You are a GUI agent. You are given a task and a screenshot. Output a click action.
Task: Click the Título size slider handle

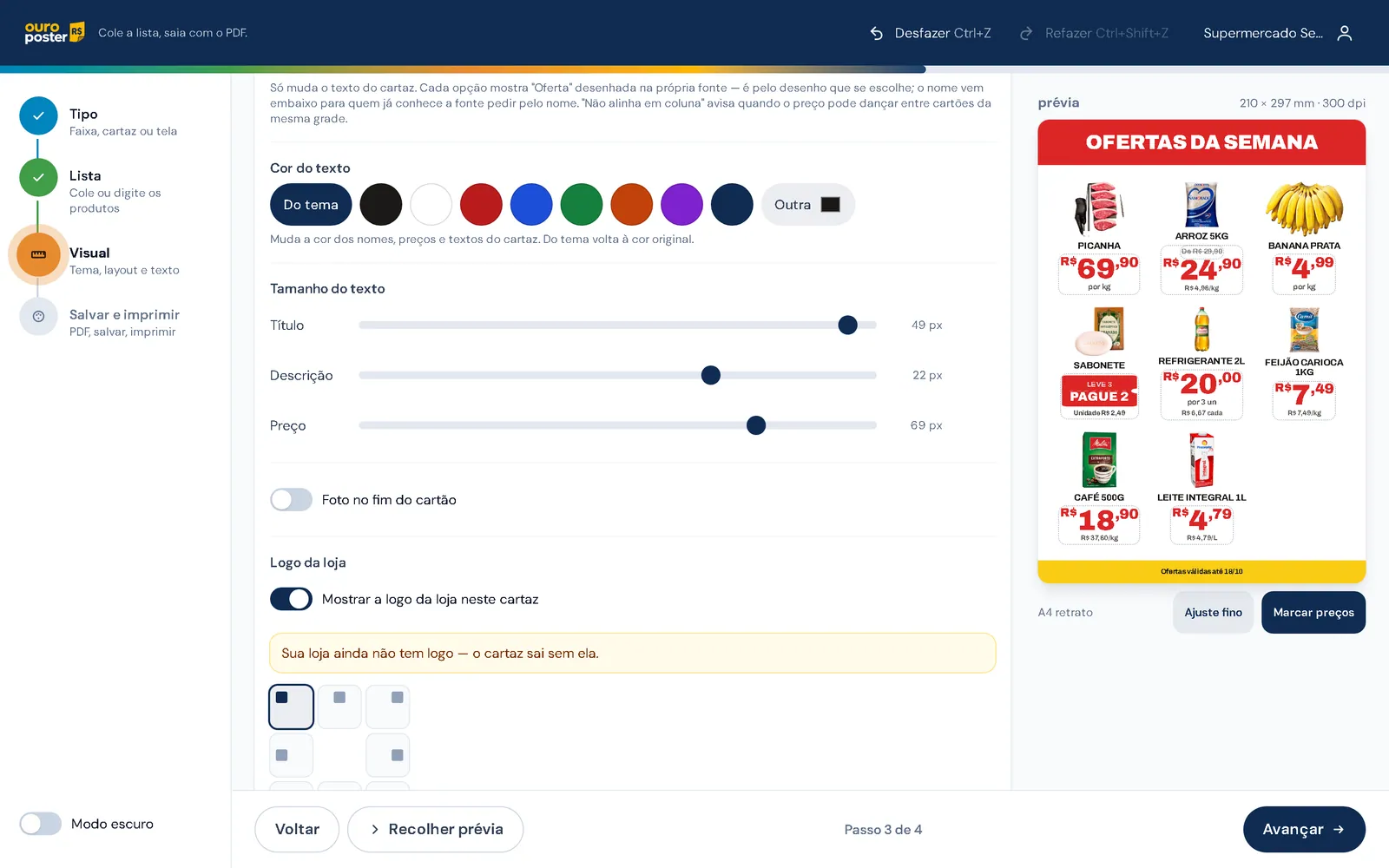tap(848, 325)
